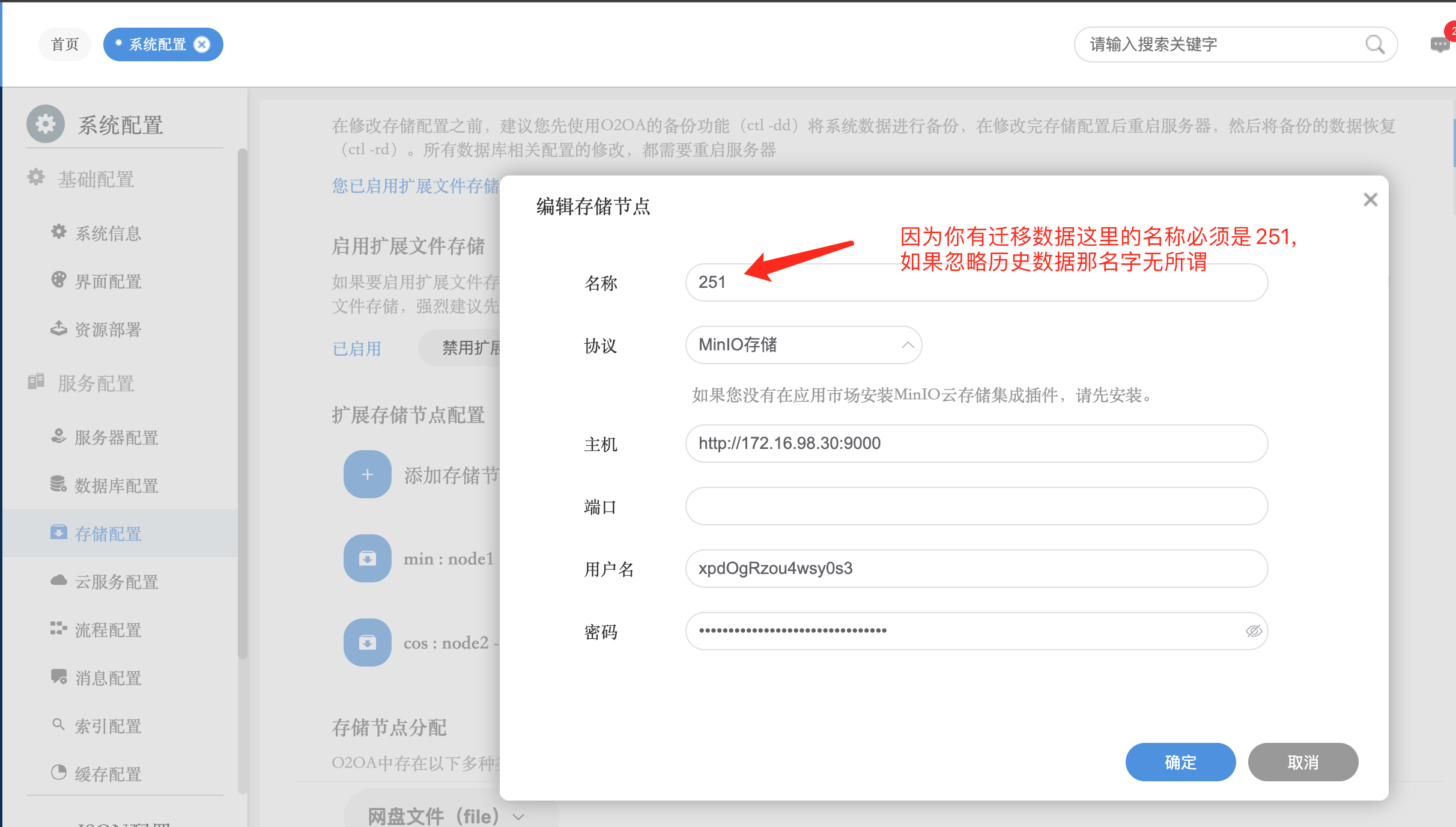
Task: Switch to the 首页 tab
Action: [x=65, y=44]
